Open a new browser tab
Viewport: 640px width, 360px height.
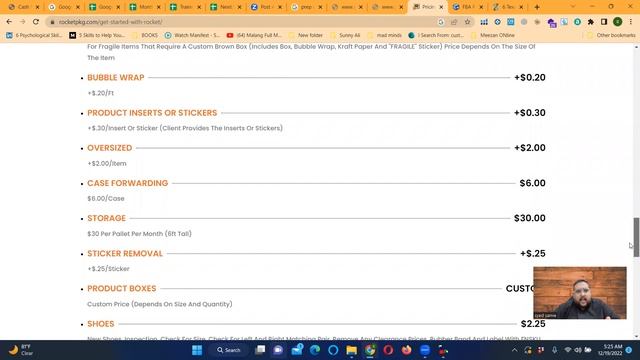(x=537, y=7)
